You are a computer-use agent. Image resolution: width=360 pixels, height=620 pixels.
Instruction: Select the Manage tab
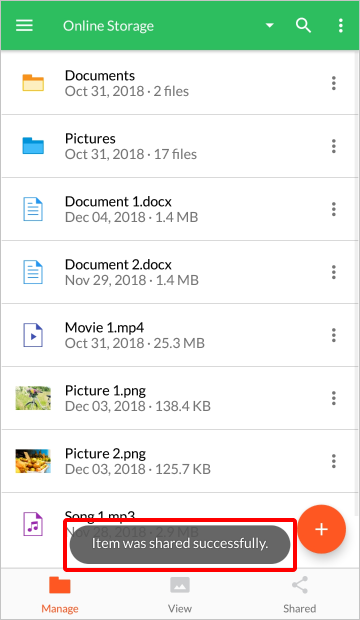[x=60, y=595]
